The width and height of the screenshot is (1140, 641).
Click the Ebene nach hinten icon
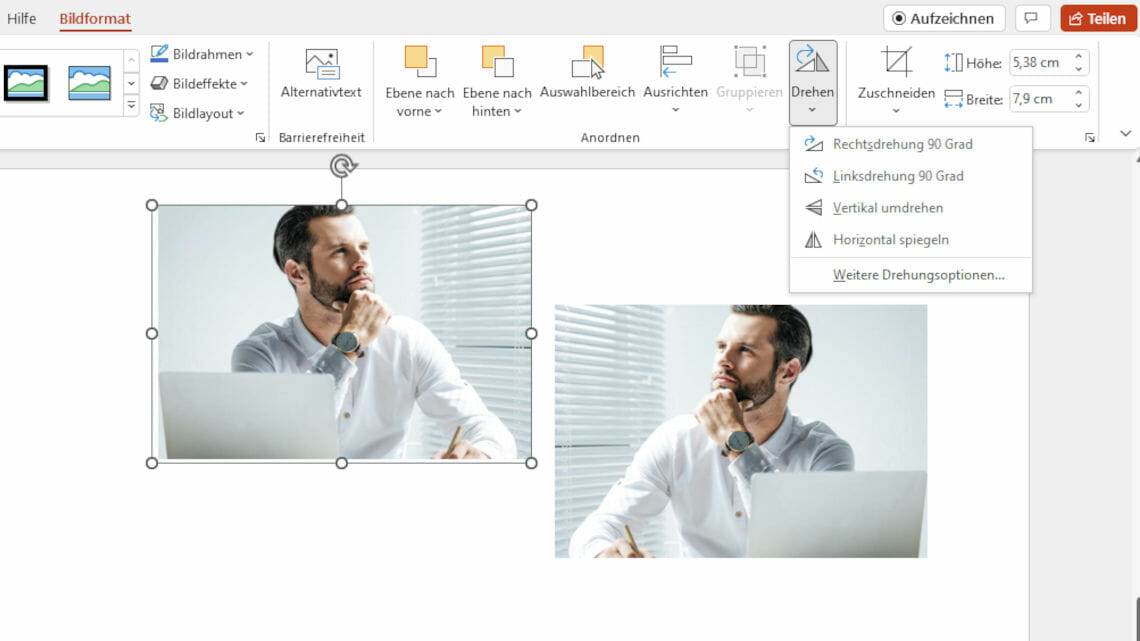coord(497,62)
